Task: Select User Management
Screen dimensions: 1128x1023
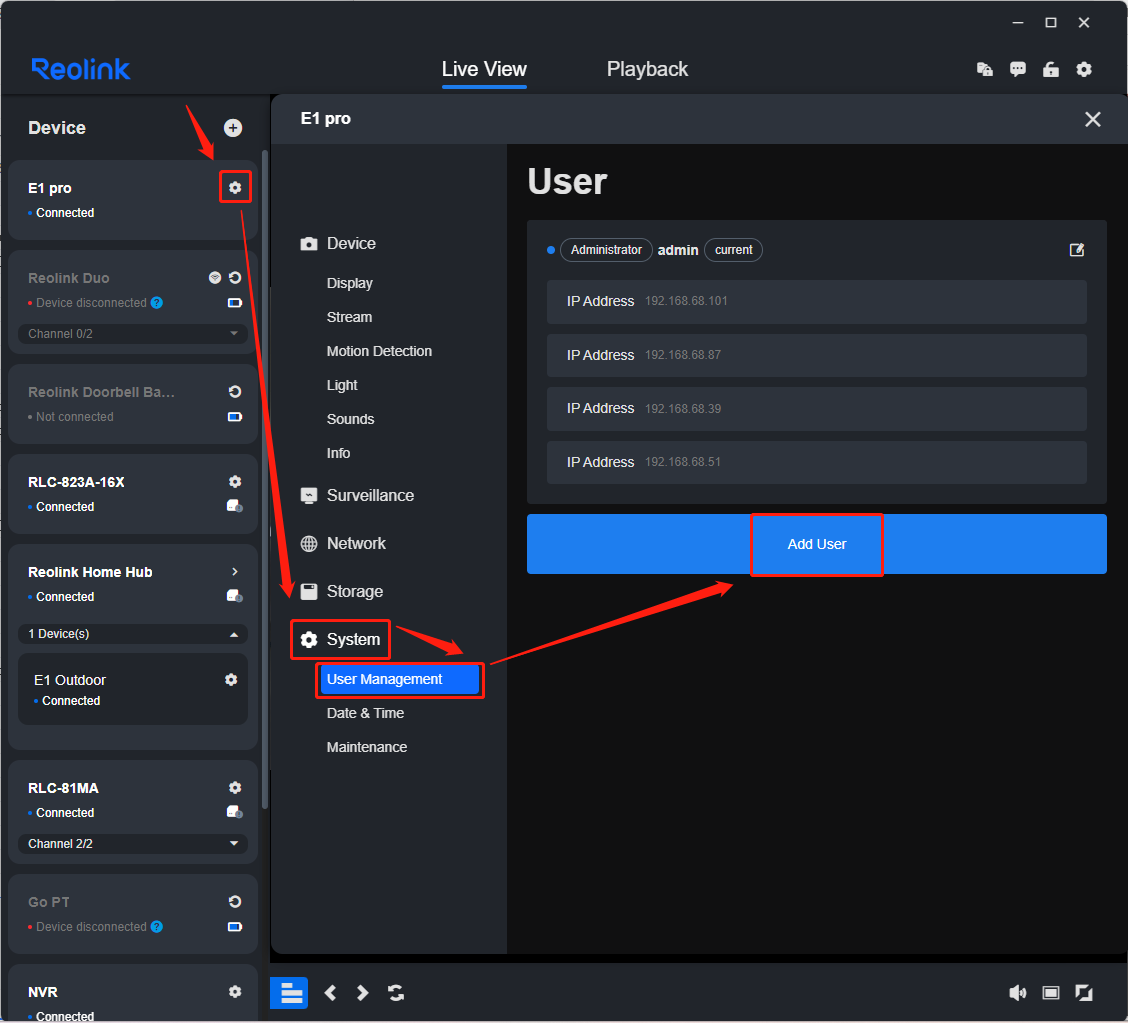Action: click(400, 680)
